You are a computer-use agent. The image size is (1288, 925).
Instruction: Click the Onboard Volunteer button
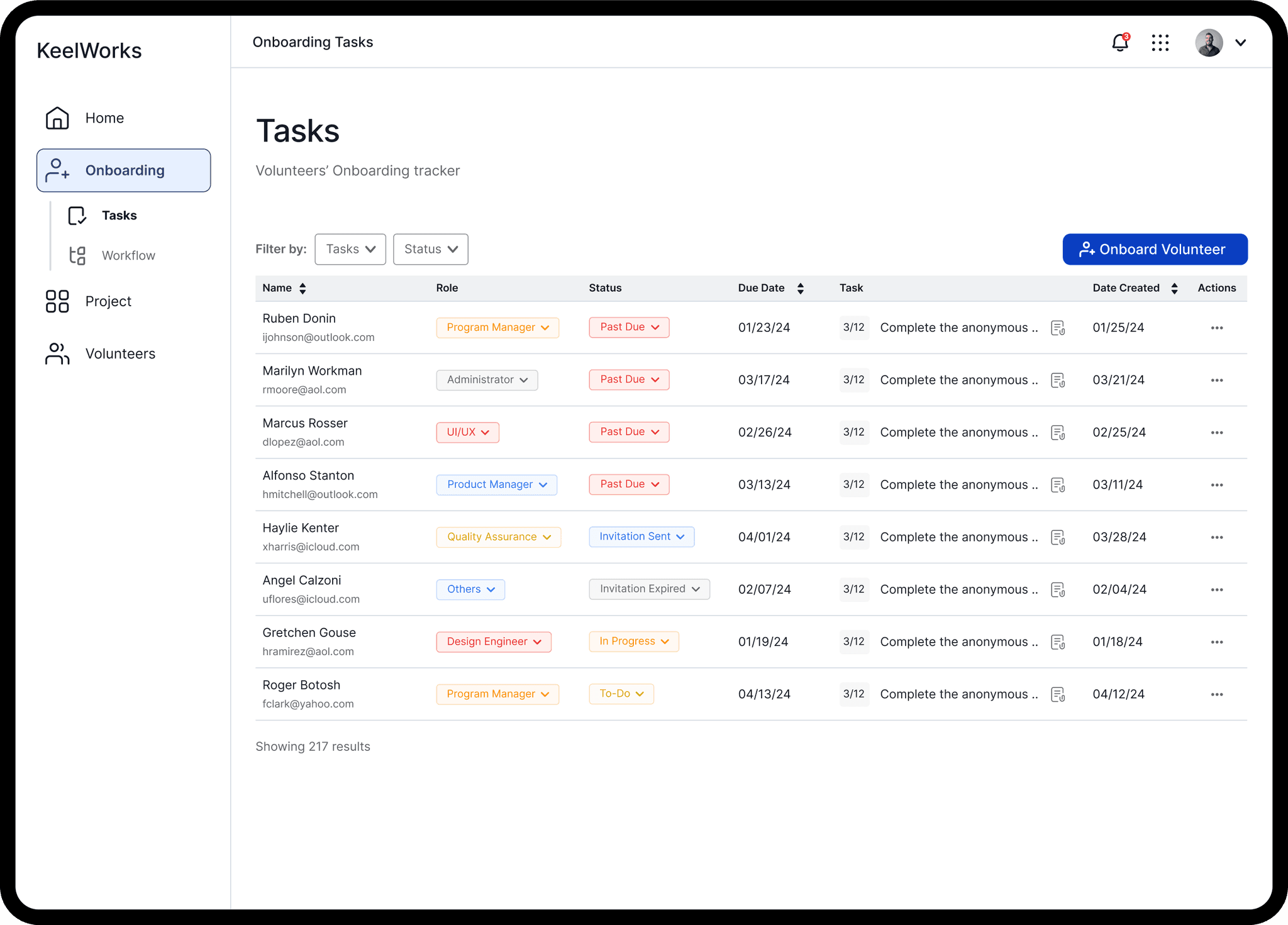[x=1155, y=249]
